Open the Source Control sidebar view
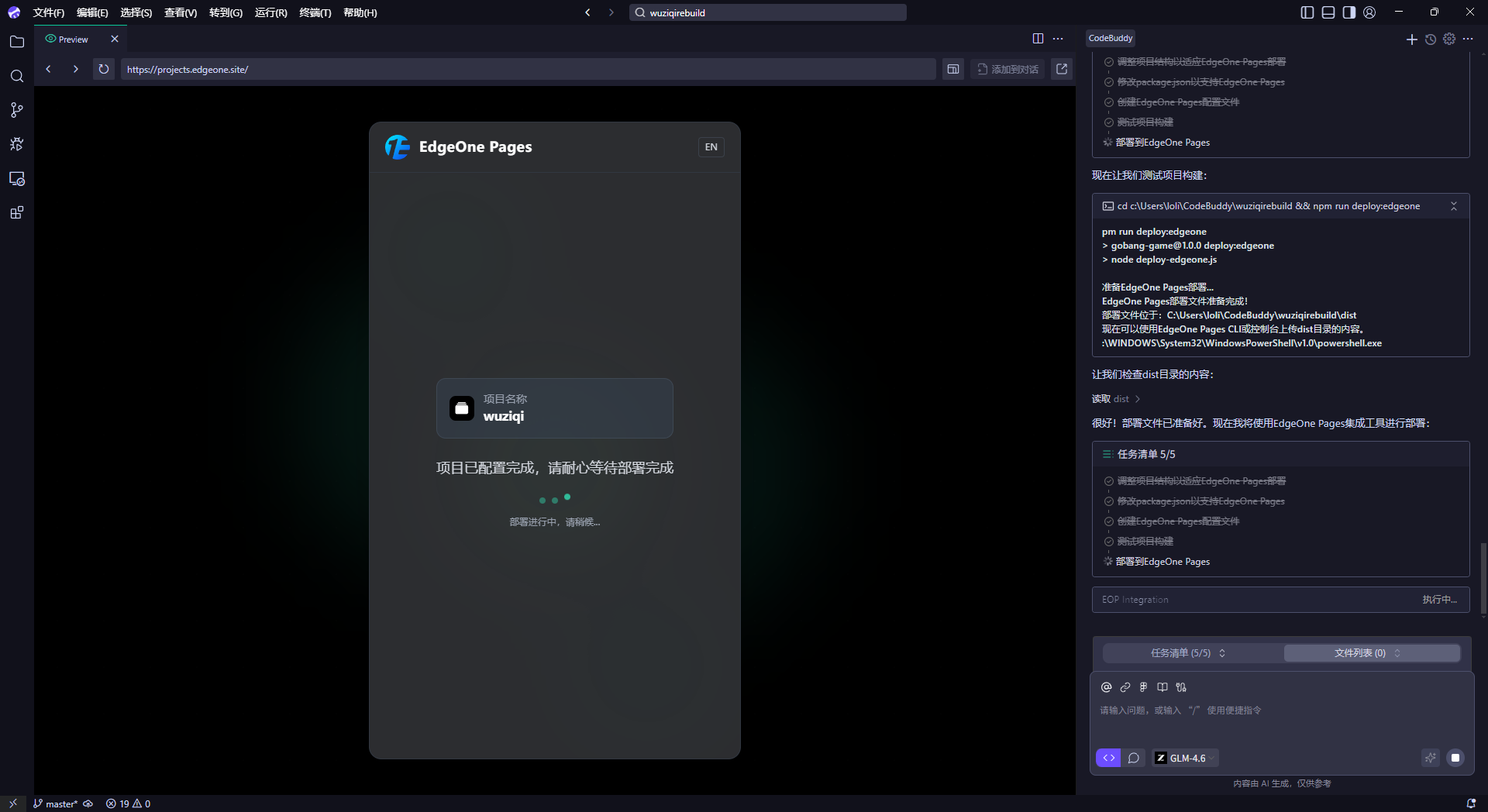 (x=17, y=110)
